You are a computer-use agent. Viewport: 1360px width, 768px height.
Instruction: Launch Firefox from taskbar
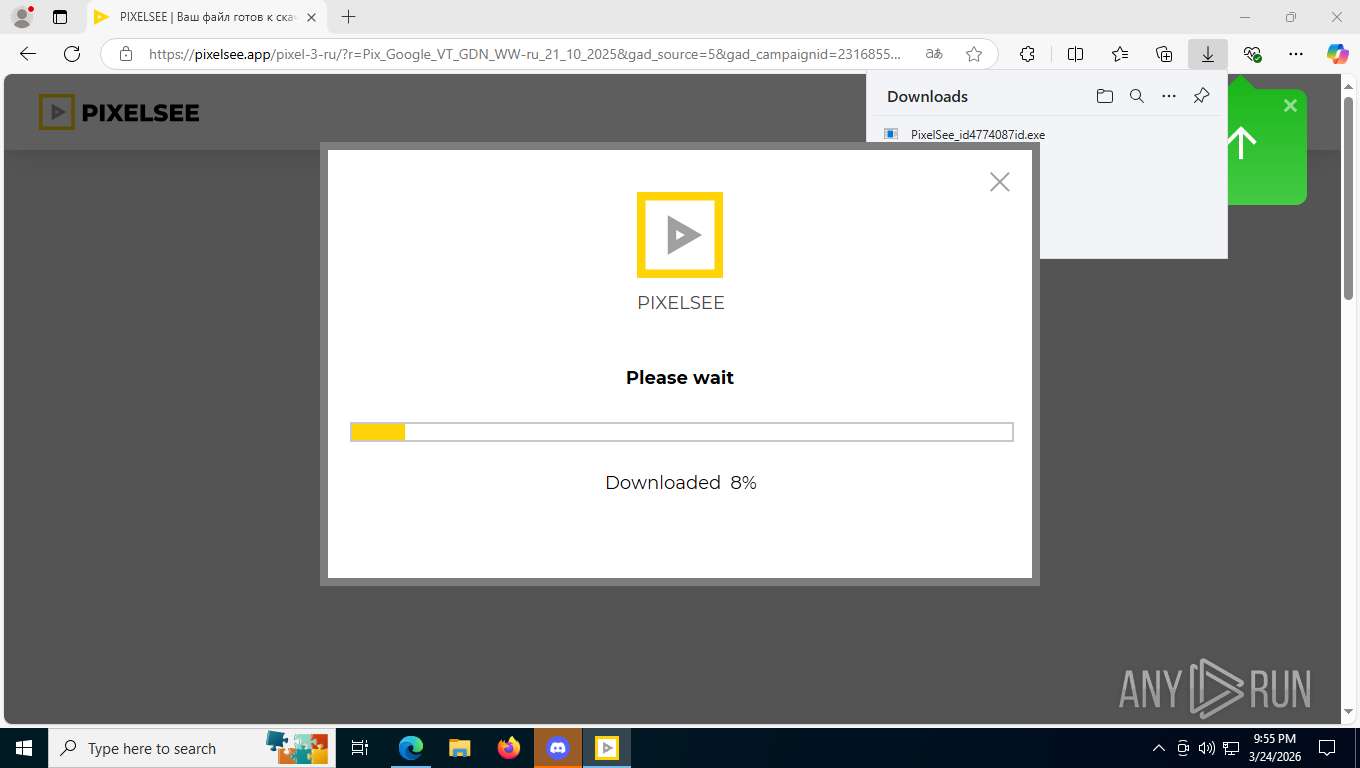tap(509, 748)
